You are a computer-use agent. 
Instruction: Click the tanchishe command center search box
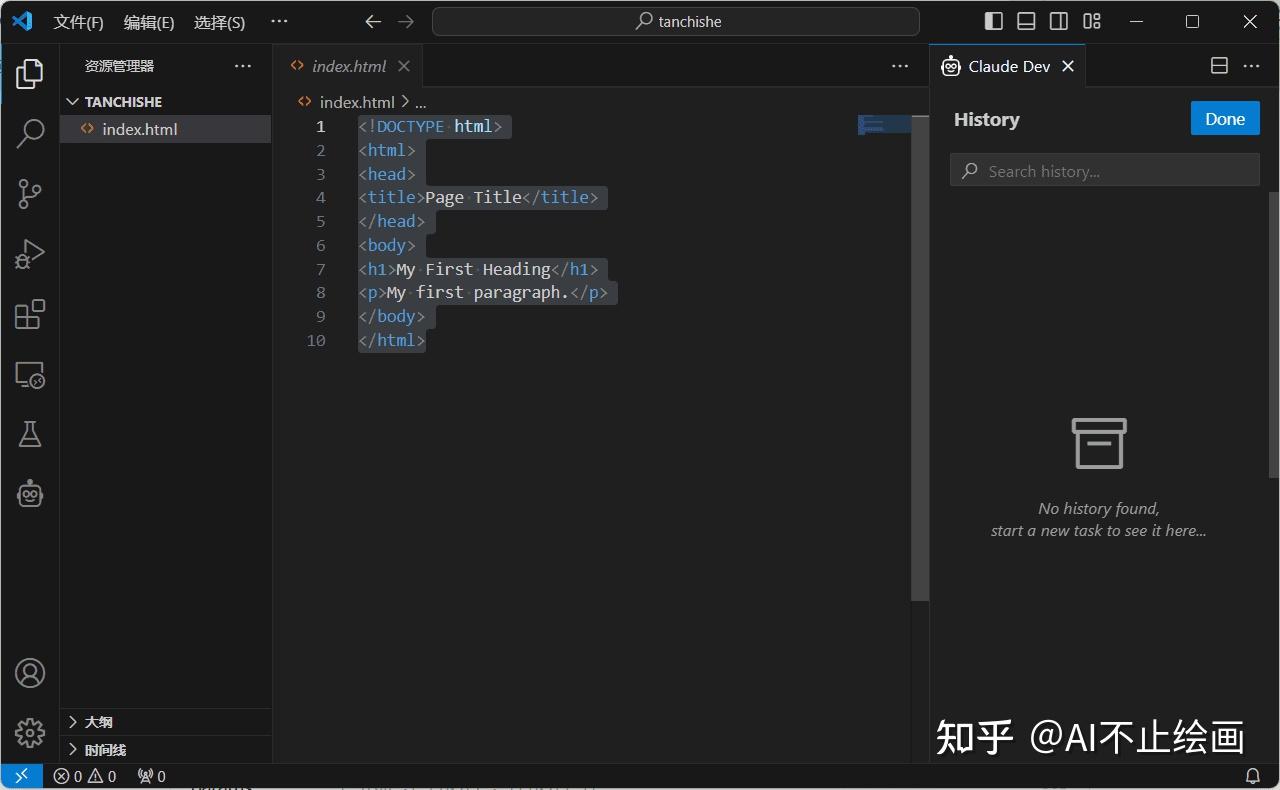[676, 21]
